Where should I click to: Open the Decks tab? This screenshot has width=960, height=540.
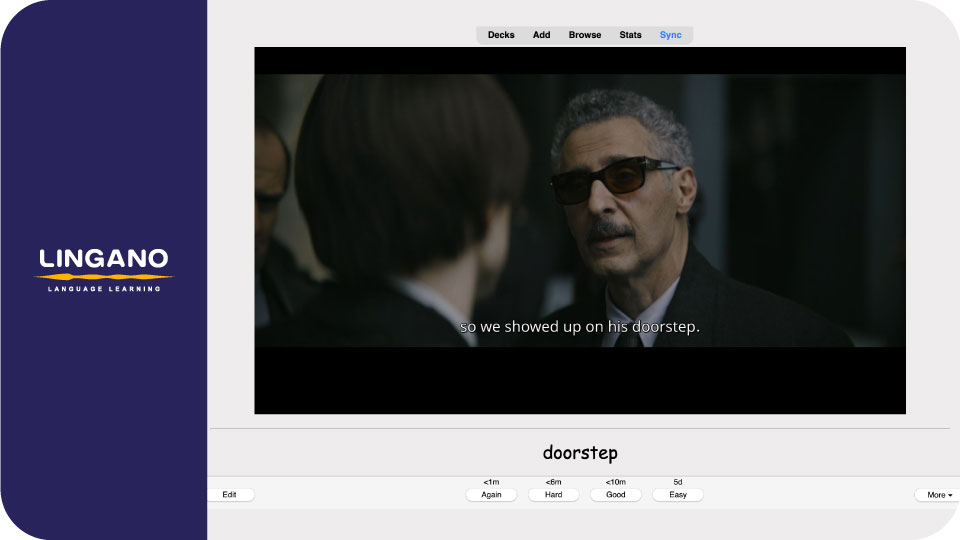(501, 35)
